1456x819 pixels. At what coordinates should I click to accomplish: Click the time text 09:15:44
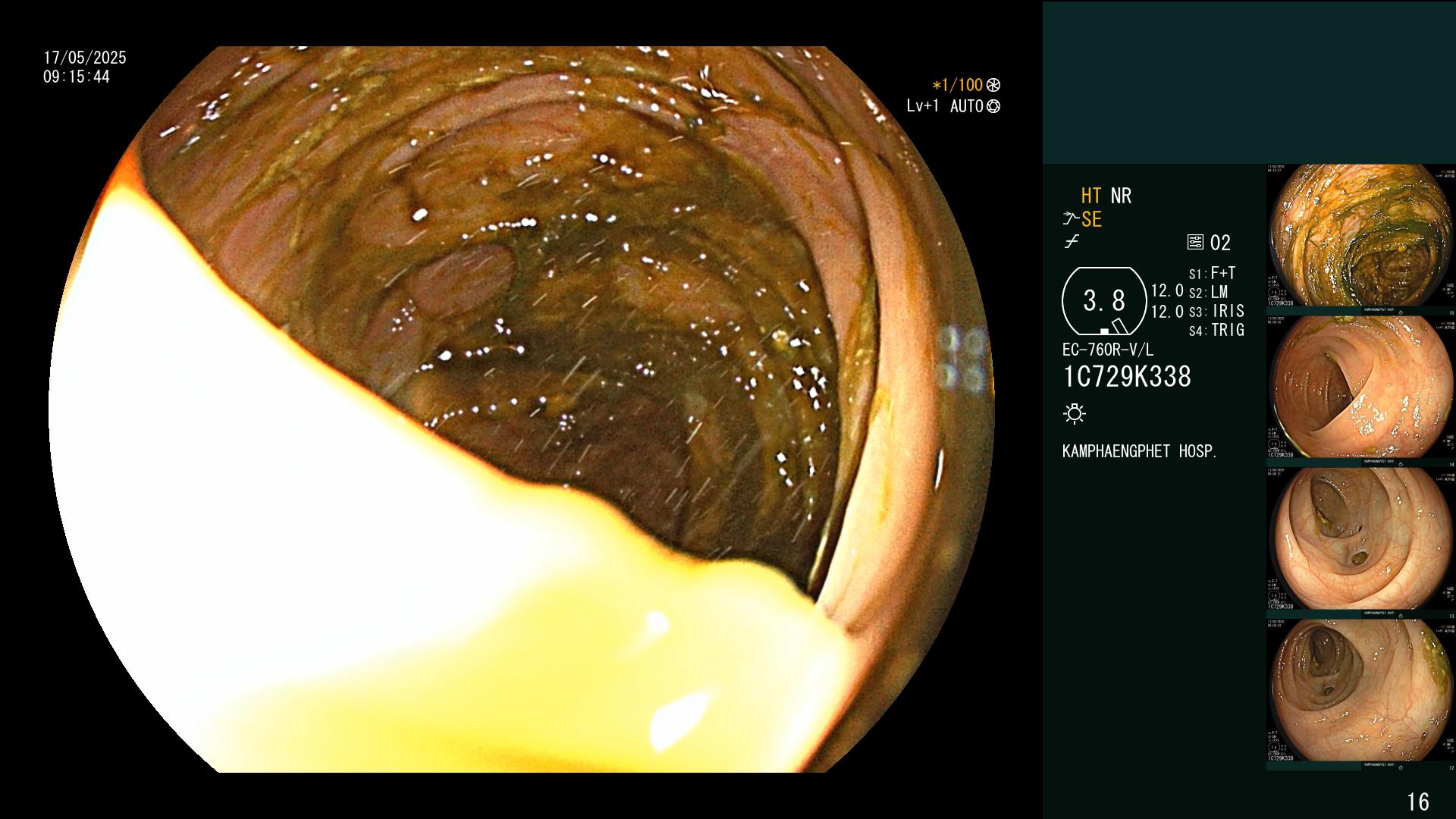tap(77, 77)
